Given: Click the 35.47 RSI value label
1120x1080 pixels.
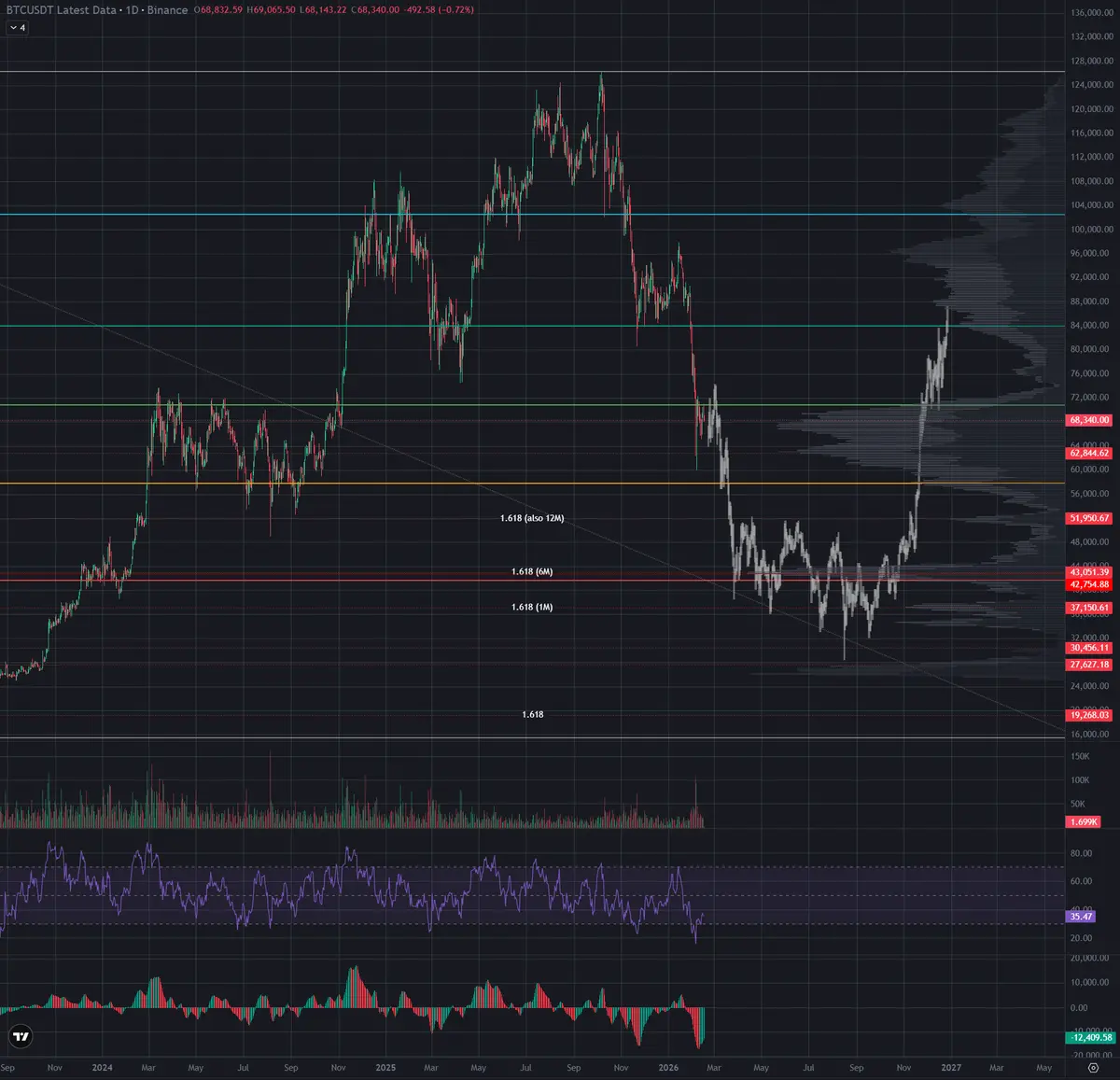Looking at the screenshot, I should [1082, 917].
